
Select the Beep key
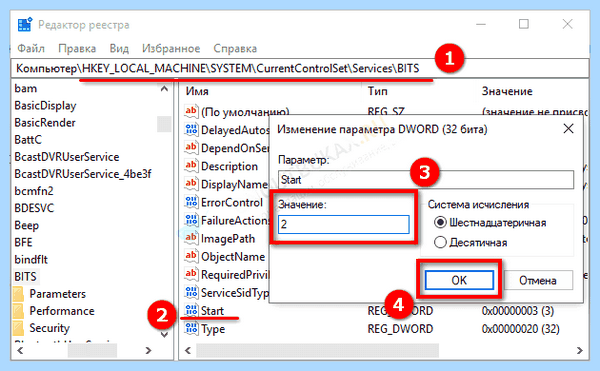[x=26, y=225]
